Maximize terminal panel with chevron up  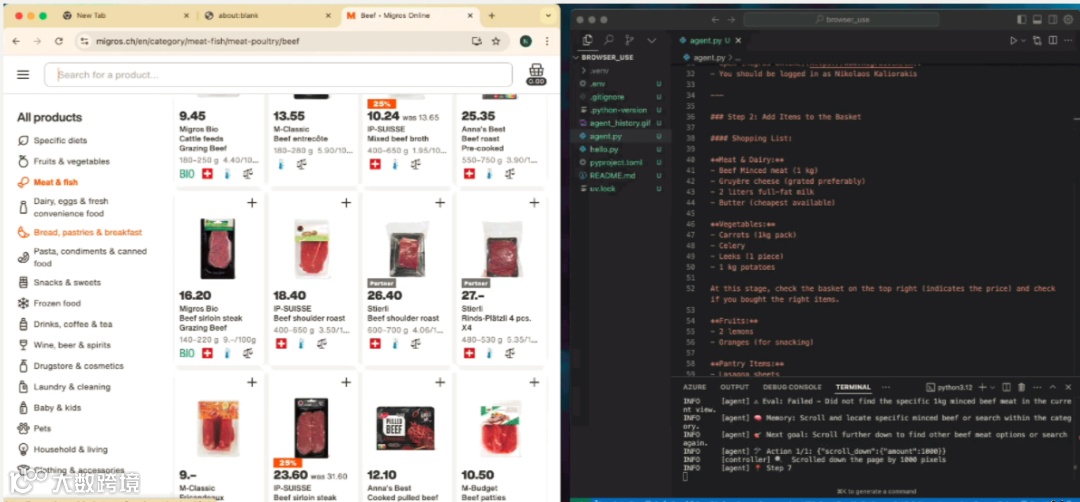1054,387
